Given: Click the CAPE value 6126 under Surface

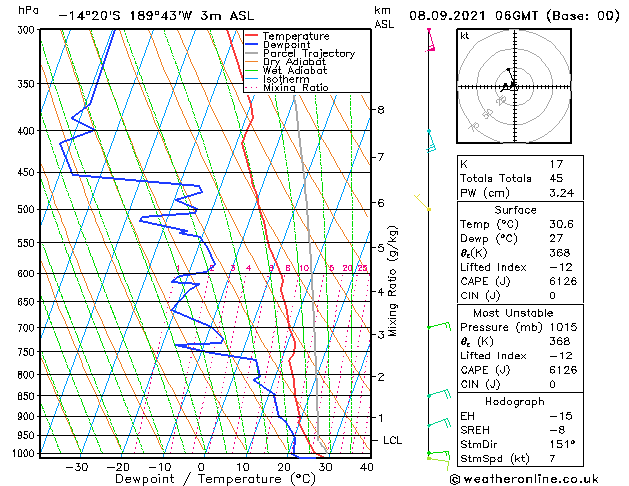Looking at the screenshot, I should coord(563,281).
